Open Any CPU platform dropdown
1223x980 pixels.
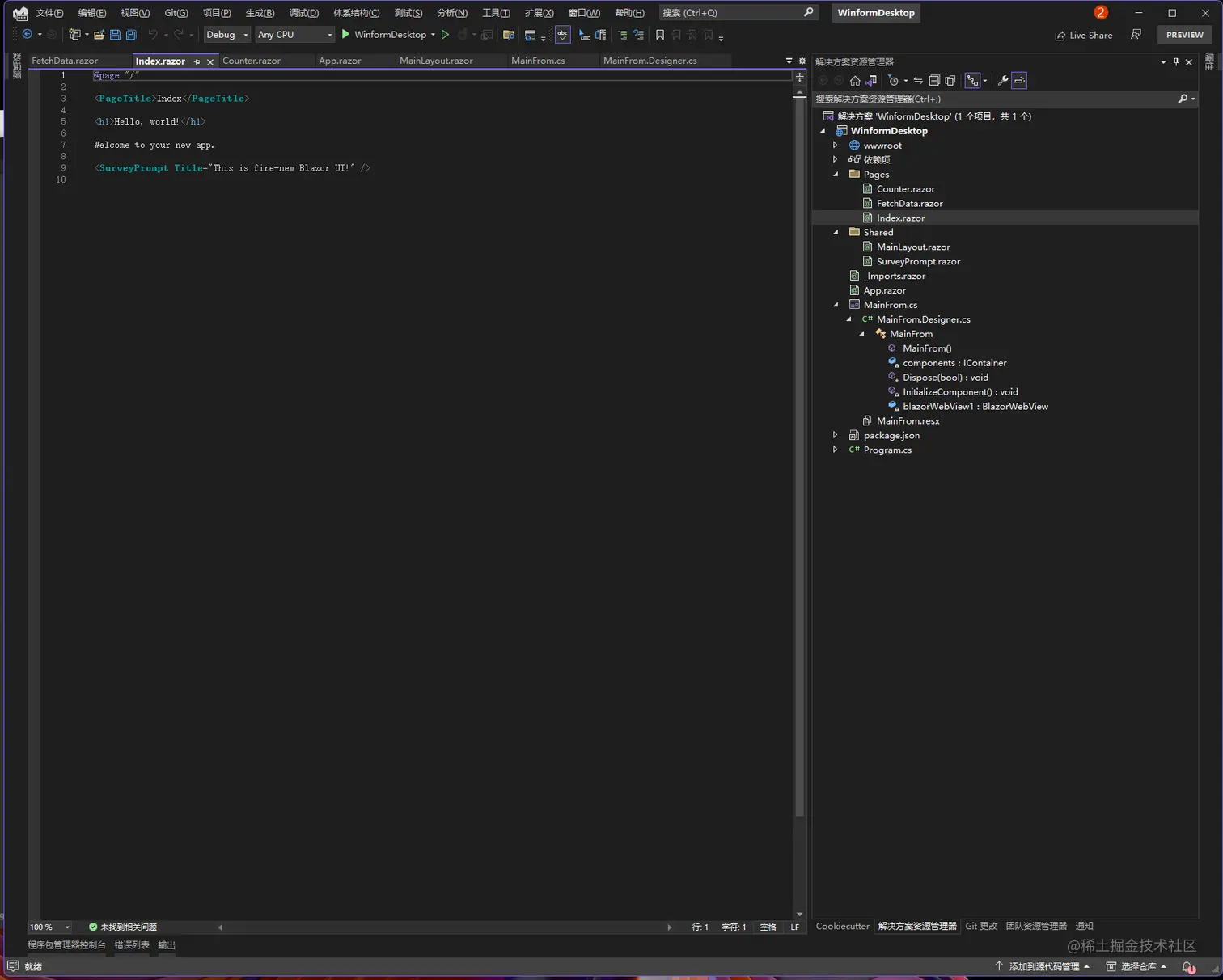coord(295,35)
